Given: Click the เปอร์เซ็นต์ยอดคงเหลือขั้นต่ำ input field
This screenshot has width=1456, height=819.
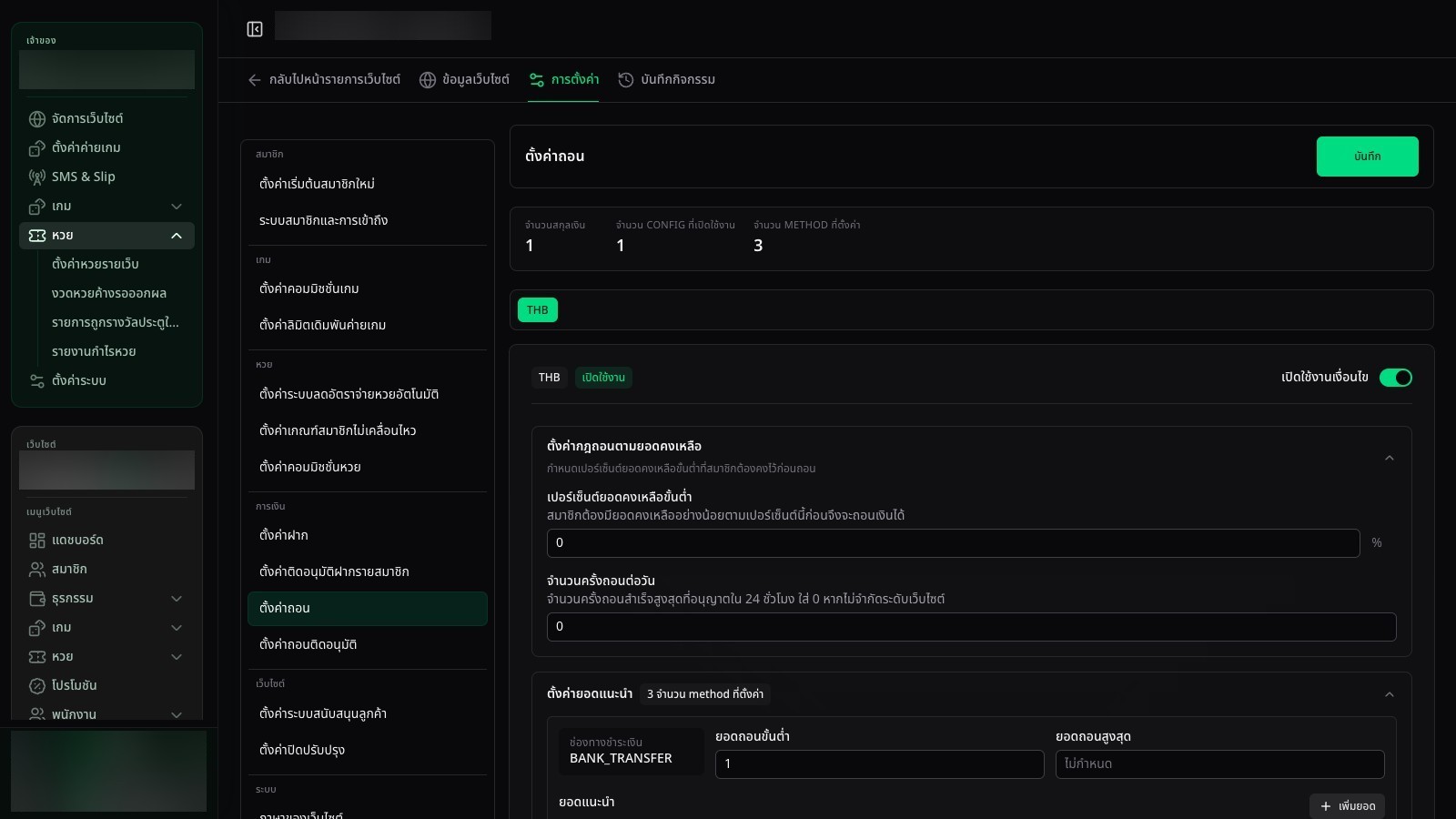Looking at the screenshot, I should click(x=953, y=543).
